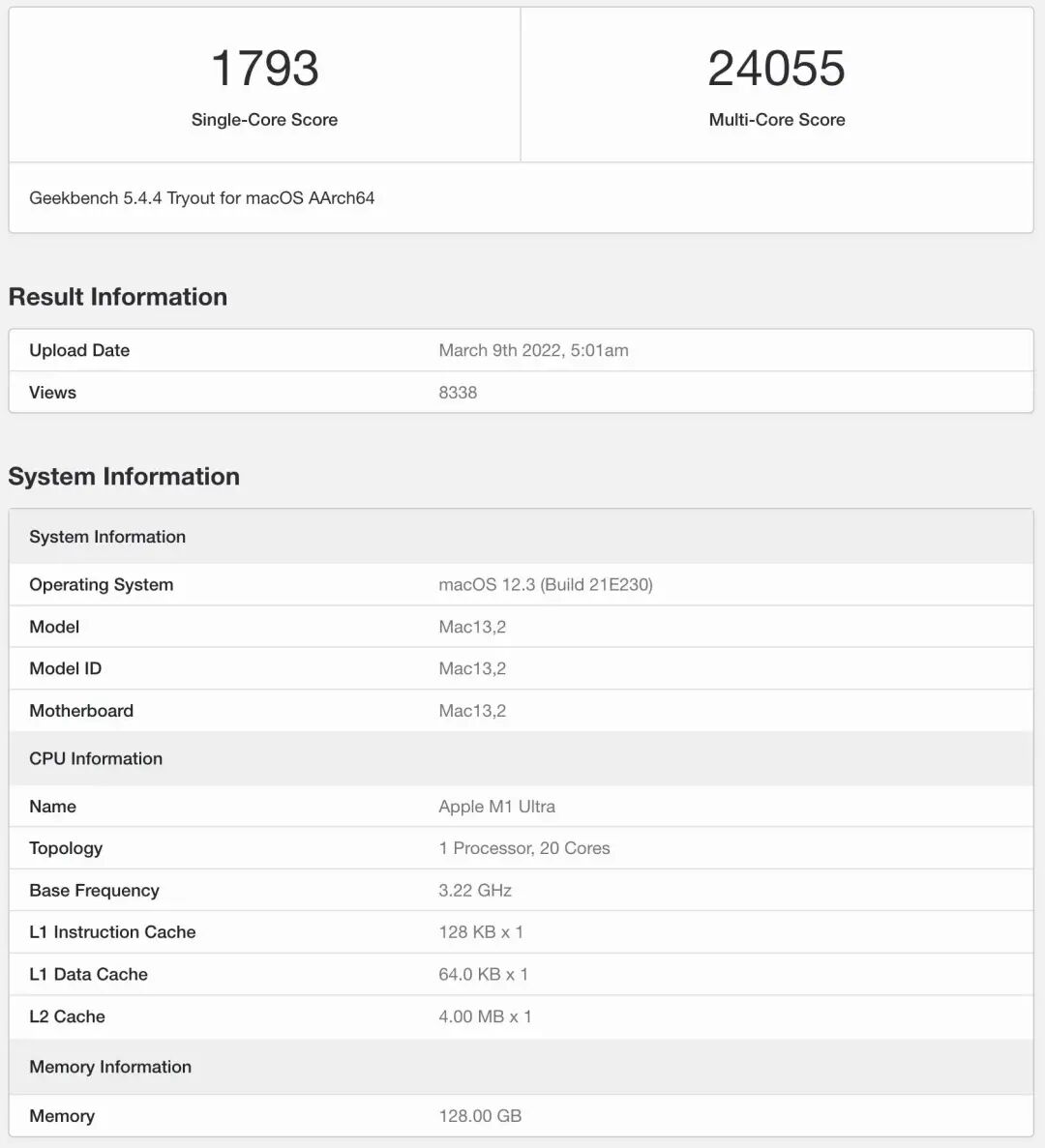
Task: Select the Mac13,2 value in Model row
Action: (472, 627)
